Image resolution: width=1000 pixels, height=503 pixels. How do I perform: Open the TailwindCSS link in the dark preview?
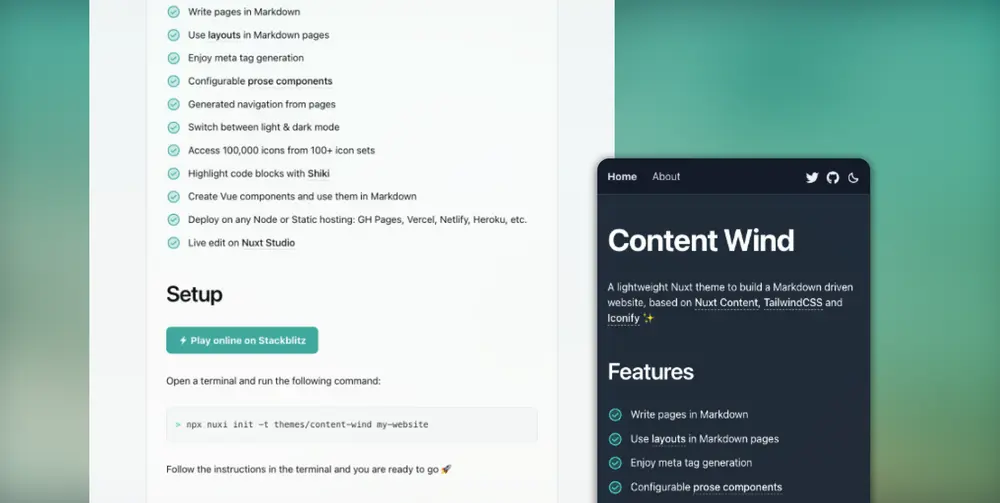(793, 302)
